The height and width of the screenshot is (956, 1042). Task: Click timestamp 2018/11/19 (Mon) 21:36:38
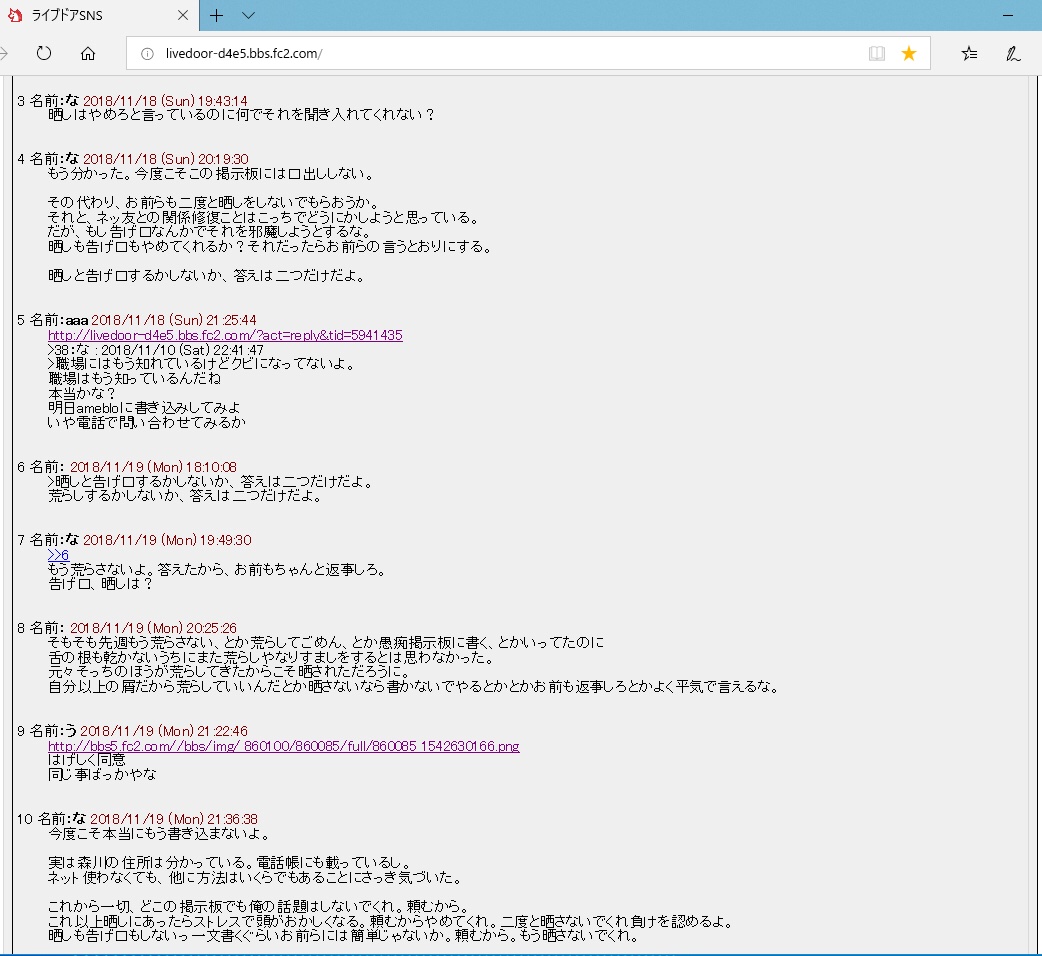174,819
